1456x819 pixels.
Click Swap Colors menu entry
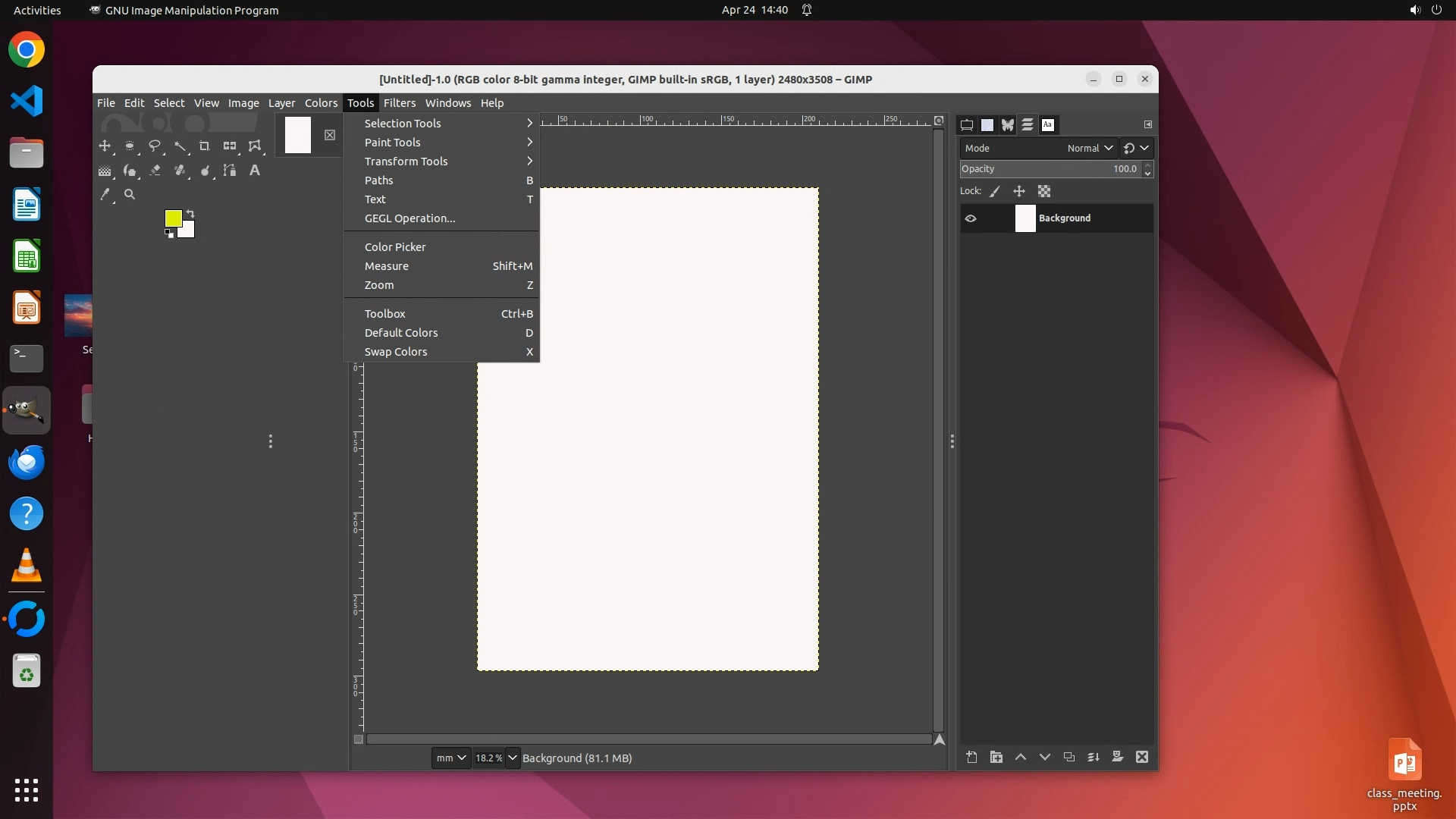(396, 352)
